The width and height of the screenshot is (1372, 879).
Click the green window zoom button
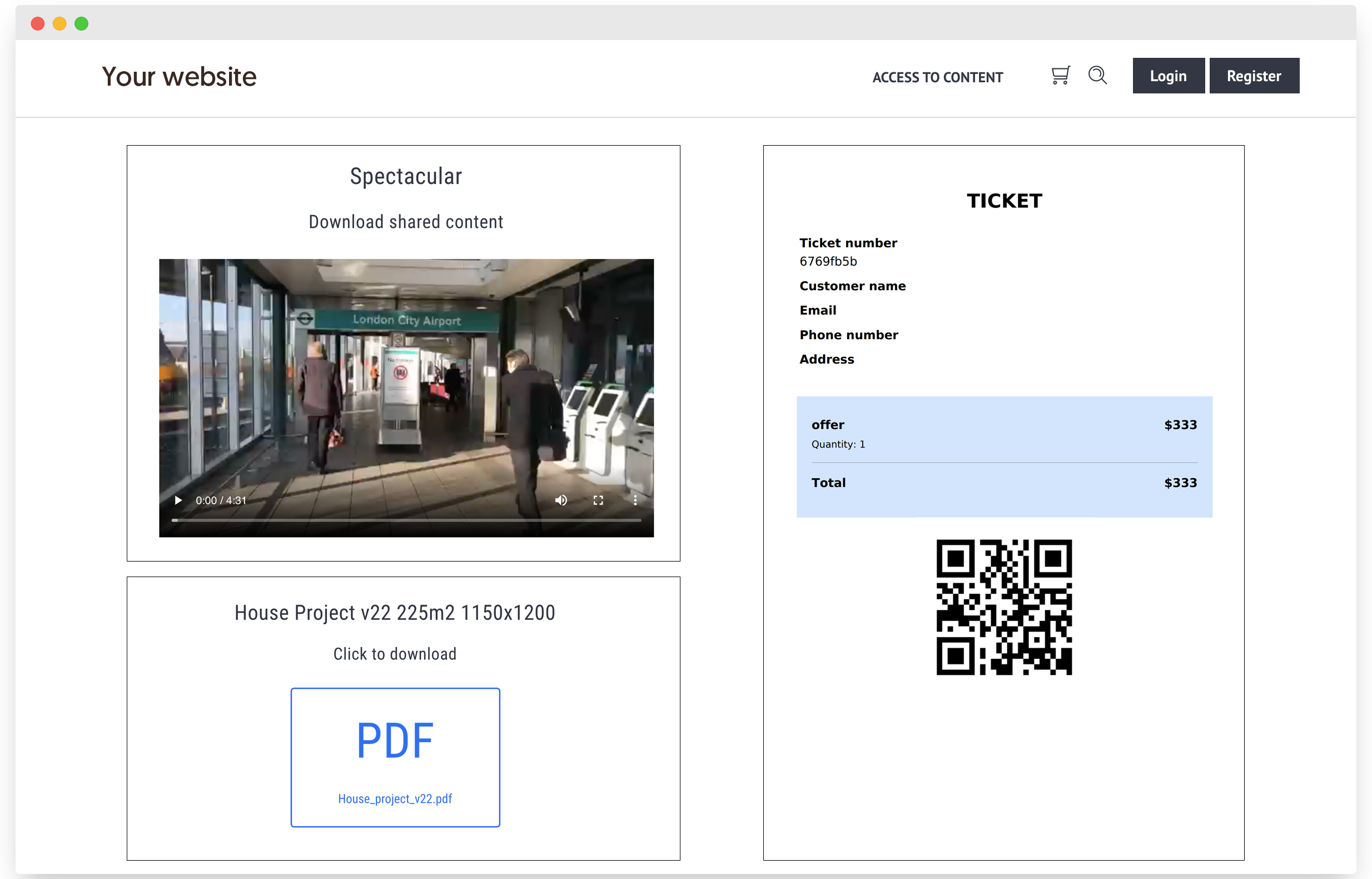[82, 23]
